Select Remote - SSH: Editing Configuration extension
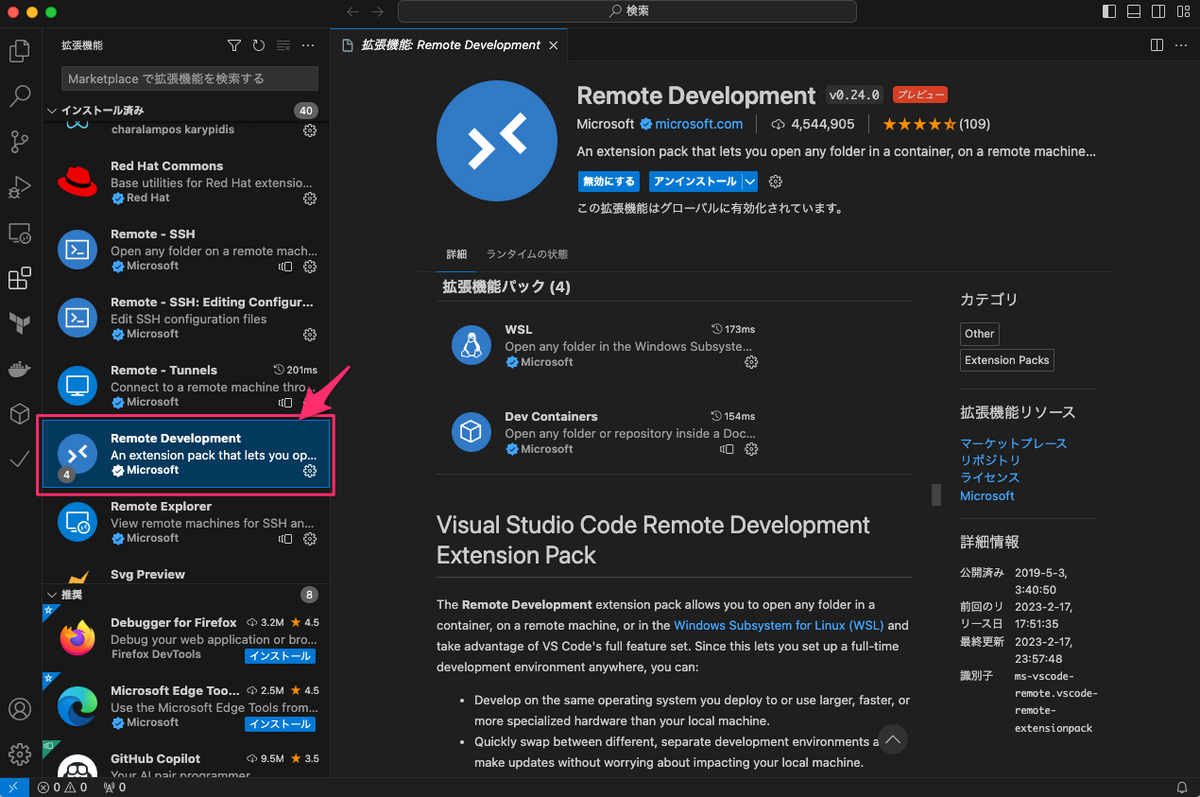The height and width of the screenshot is (797, 1200). [x=185, y=317]
